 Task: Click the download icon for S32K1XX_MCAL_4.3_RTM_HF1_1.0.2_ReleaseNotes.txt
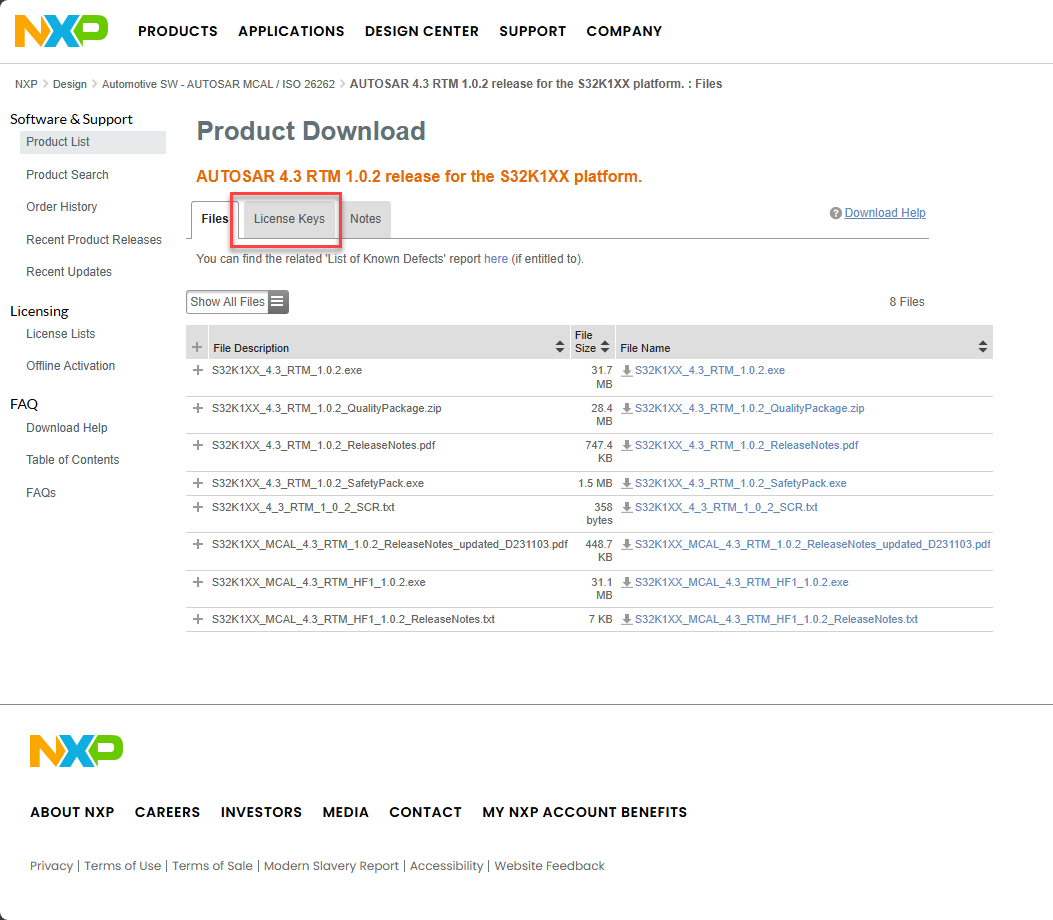(x=626, y=619)
